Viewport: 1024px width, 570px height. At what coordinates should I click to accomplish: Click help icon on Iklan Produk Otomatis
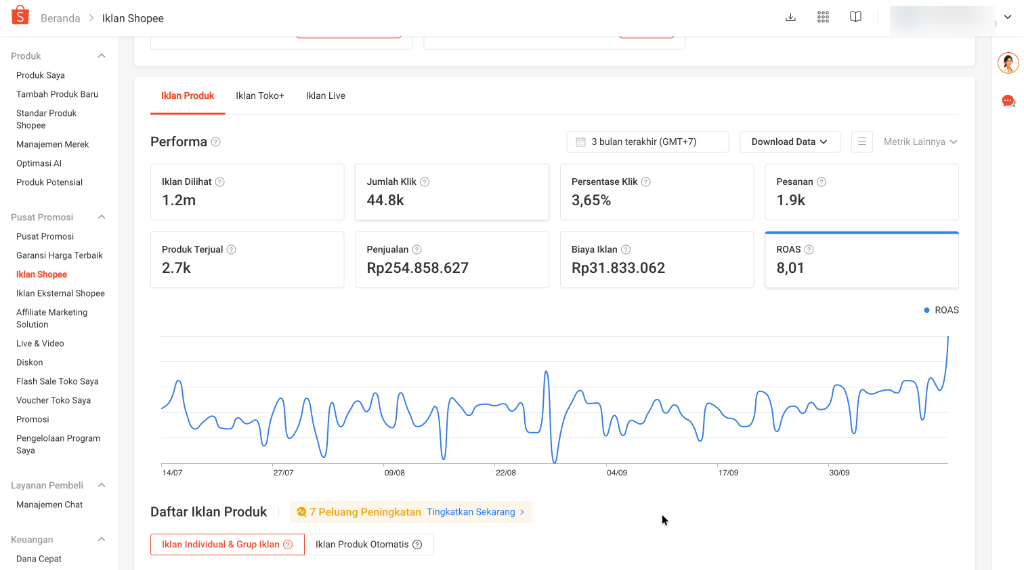(x=417, y=545)
